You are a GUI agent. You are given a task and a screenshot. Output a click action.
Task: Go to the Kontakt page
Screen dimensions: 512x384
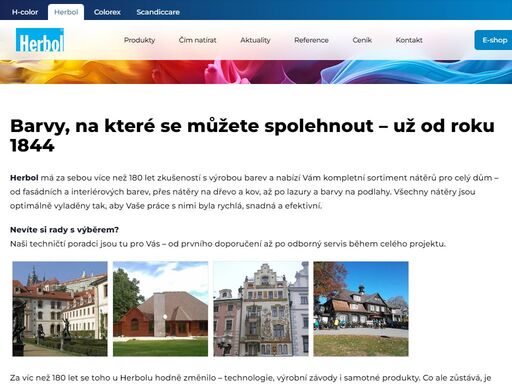pos(409,40)
